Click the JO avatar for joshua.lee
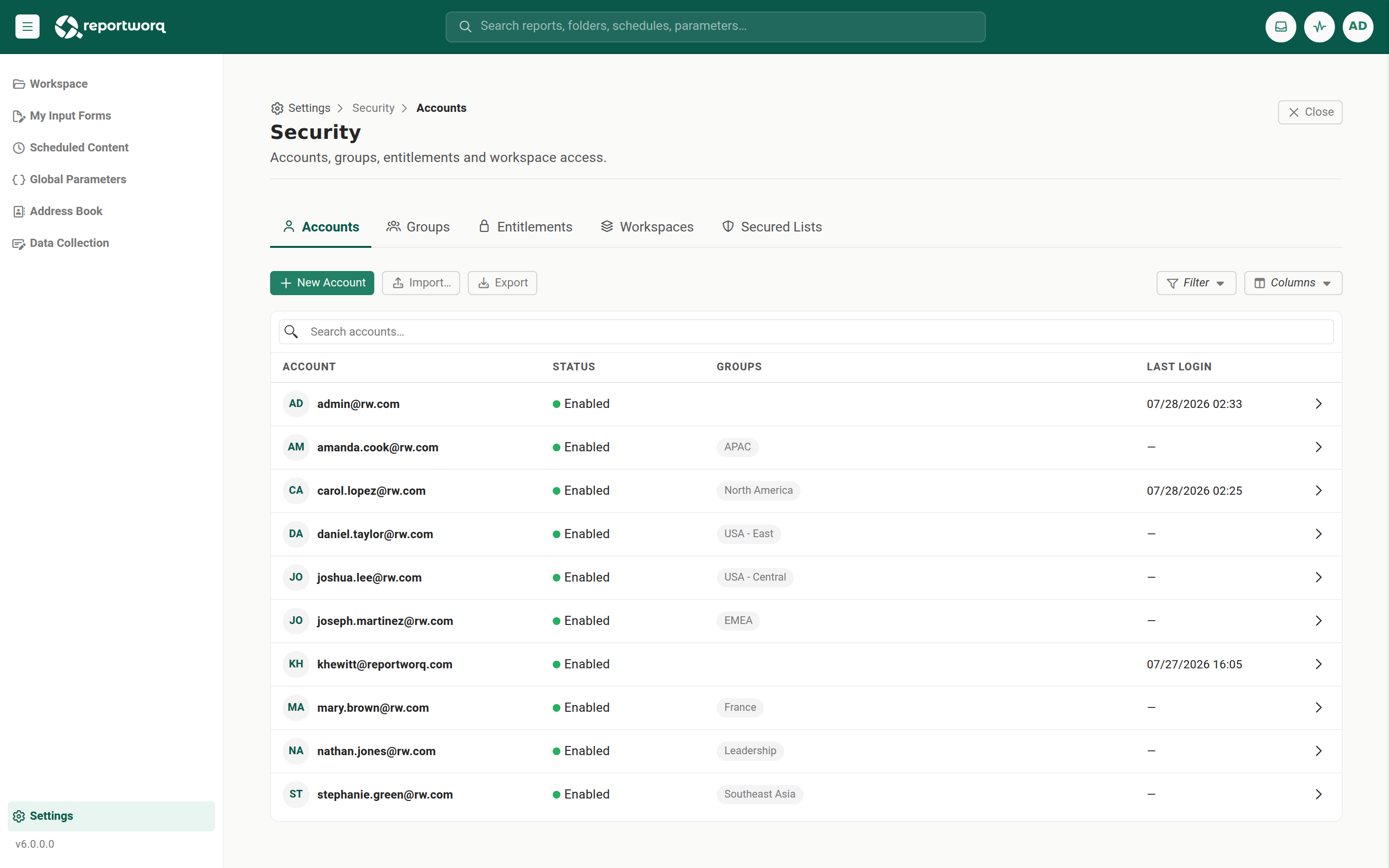The width and height of the screenshot is (1389, 868). coord(296,577)
